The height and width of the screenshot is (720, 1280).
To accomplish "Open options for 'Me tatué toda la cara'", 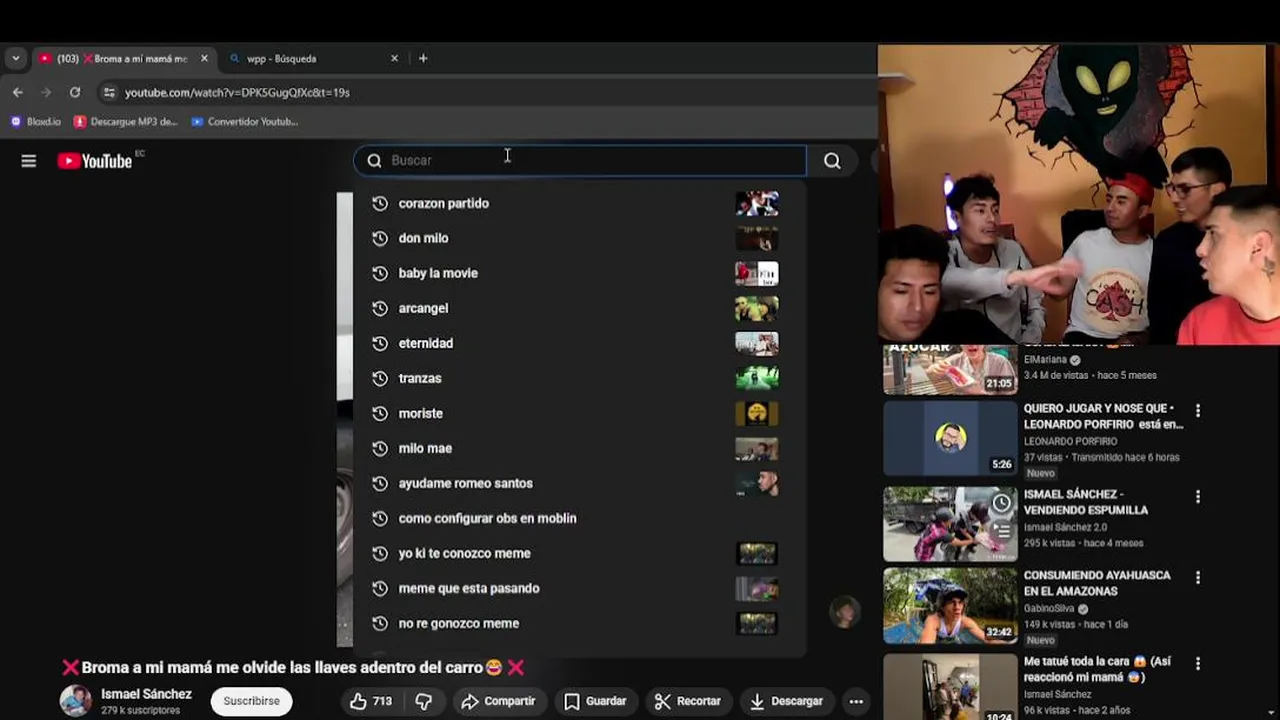I will tap(1197, 664).
